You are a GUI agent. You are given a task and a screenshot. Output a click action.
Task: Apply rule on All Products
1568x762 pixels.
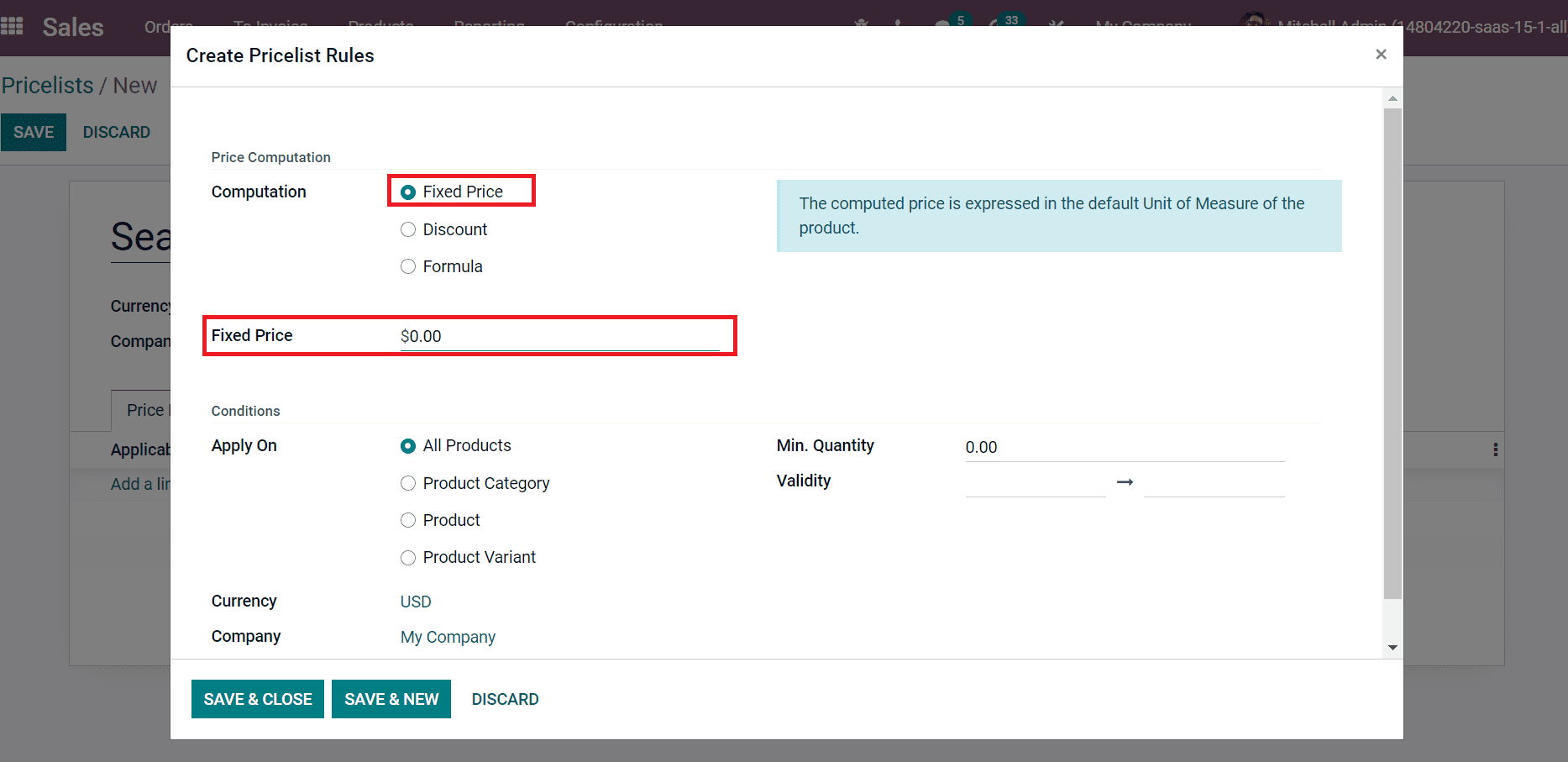(x=408, y=446)
